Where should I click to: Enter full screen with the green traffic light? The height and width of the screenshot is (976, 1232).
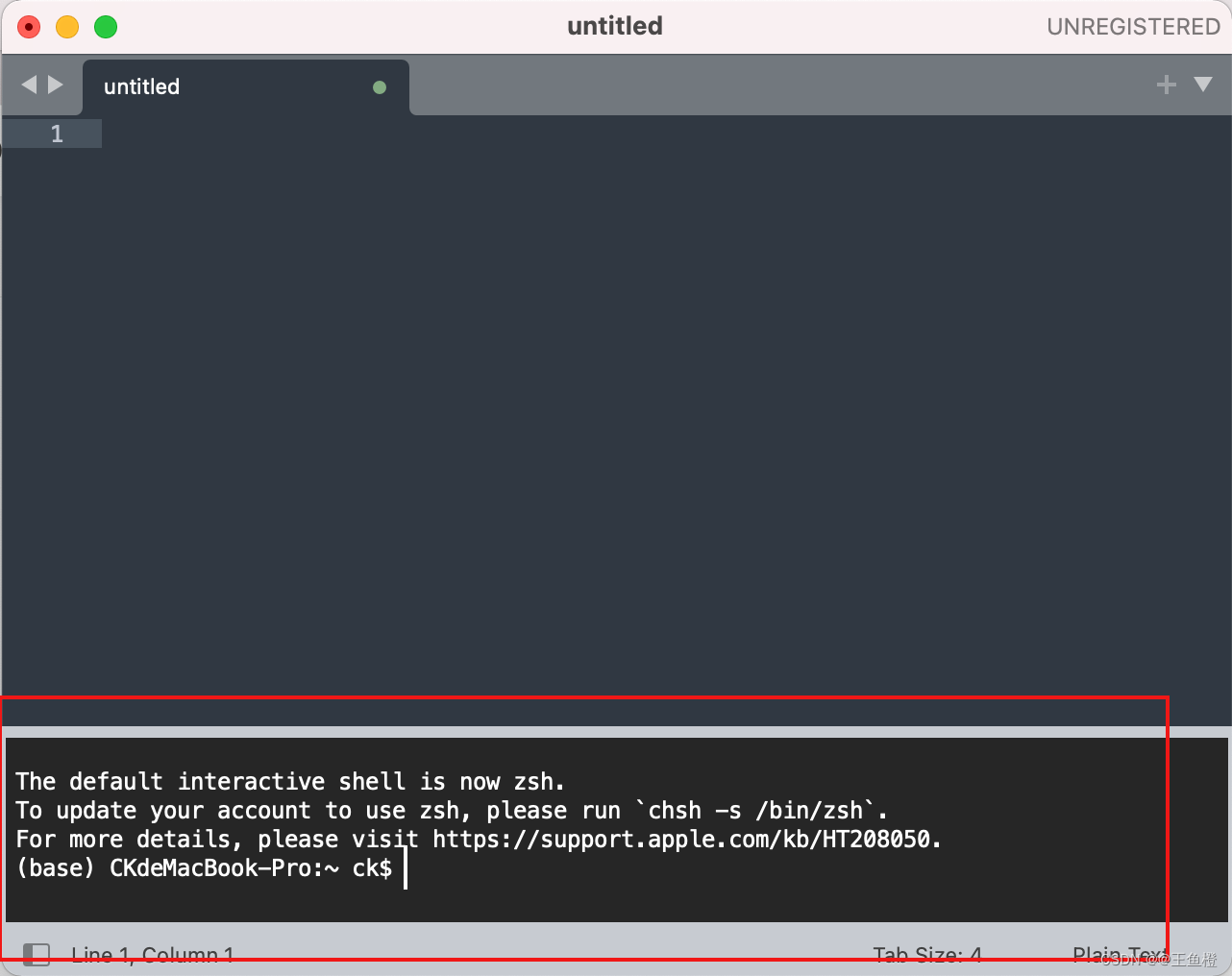click(x=106, y=27)
